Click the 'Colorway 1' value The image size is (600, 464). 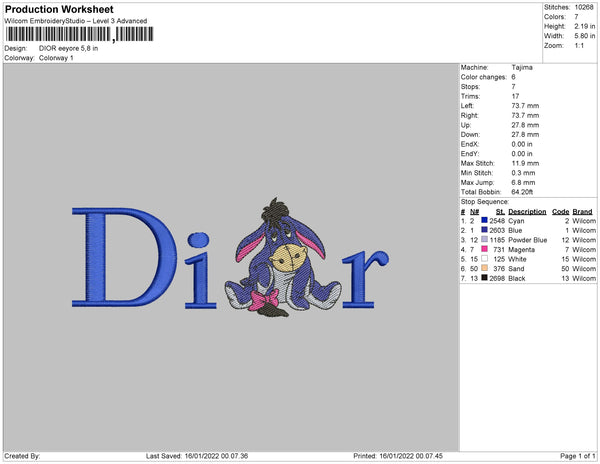(56, 58)
